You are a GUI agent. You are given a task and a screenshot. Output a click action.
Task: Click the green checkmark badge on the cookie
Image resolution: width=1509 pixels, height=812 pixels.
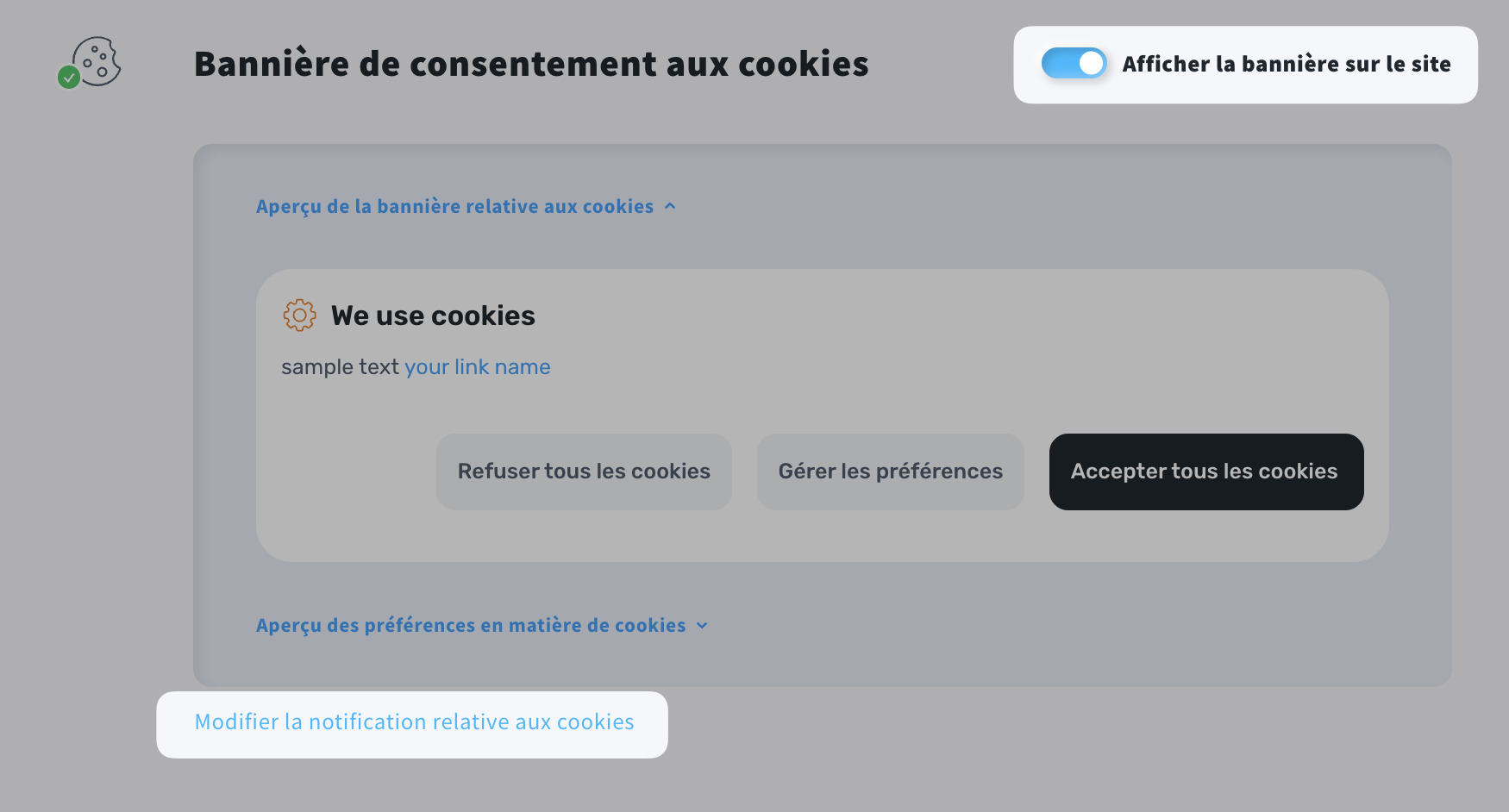(69, 78)
